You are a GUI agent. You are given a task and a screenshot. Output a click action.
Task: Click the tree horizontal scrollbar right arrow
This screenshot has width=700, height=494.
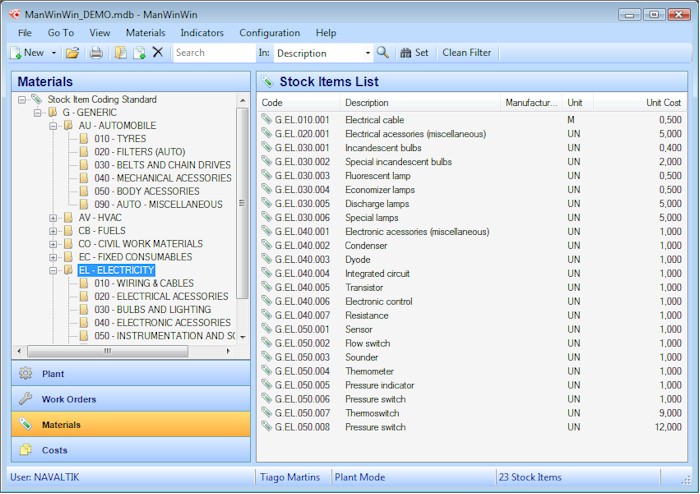[x=228, y=351]
